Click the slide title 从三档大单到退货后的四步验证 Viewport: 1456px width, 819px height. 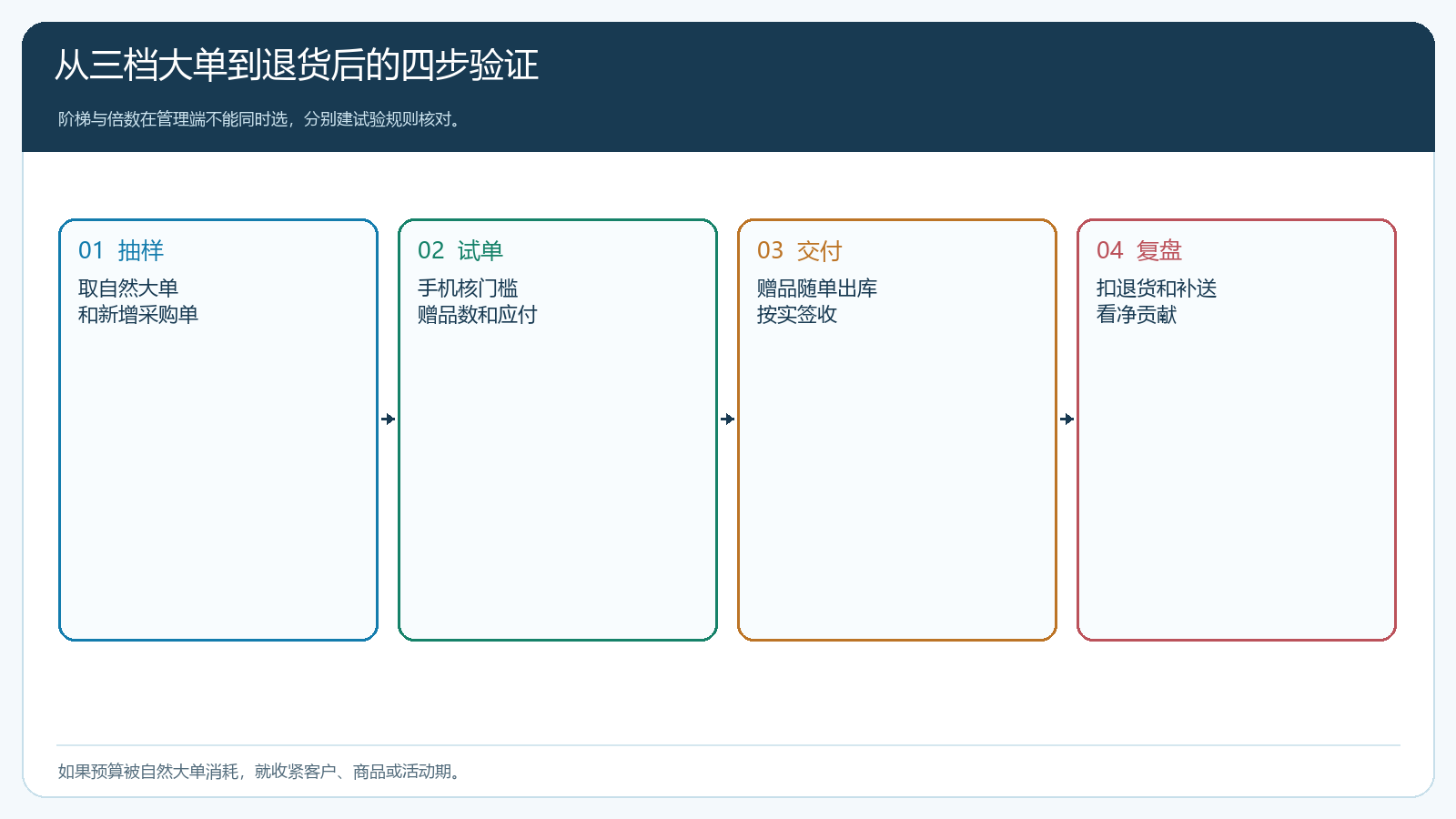(297, 66)
